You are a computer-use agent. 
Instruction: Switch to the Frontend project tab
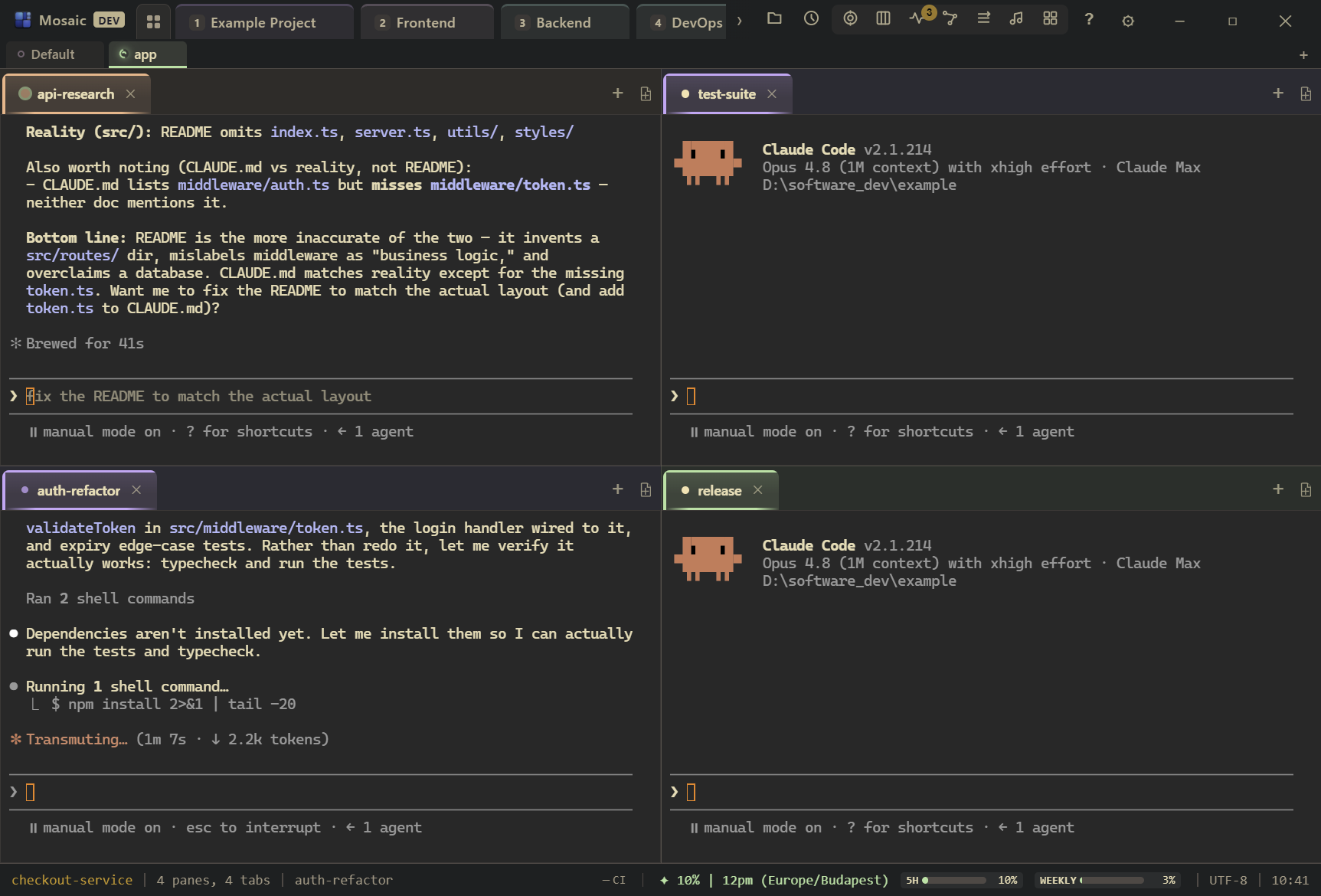click(427, 23)
